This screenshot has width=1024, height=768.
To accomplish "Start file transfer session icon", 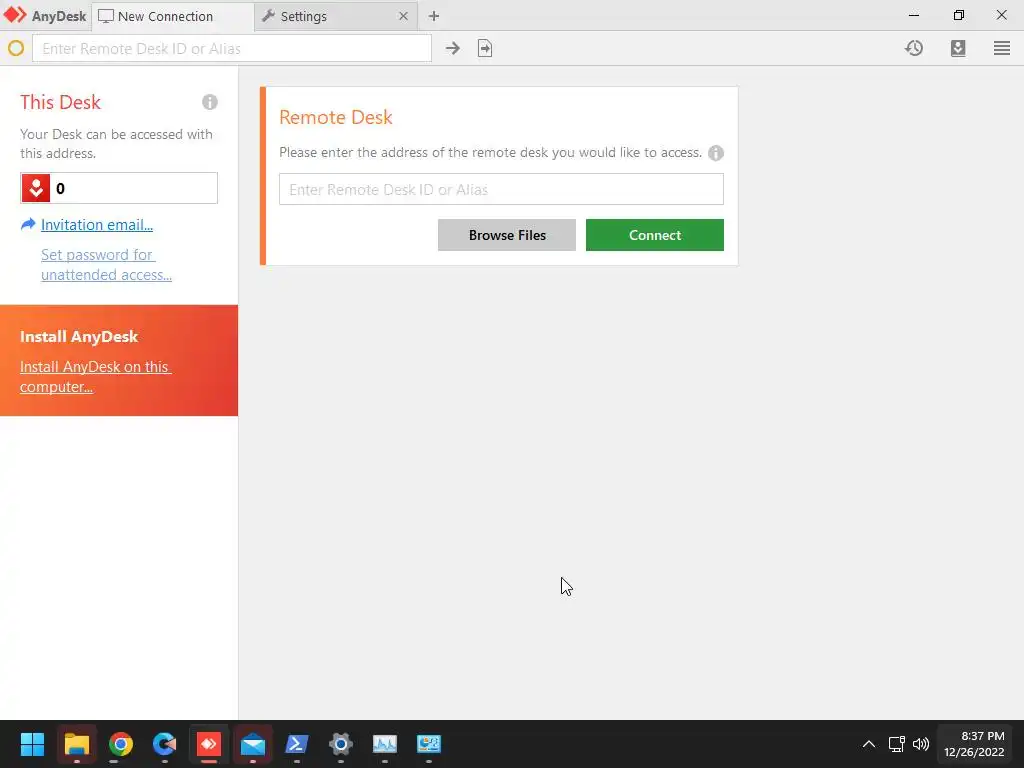I will coord(485,48).
